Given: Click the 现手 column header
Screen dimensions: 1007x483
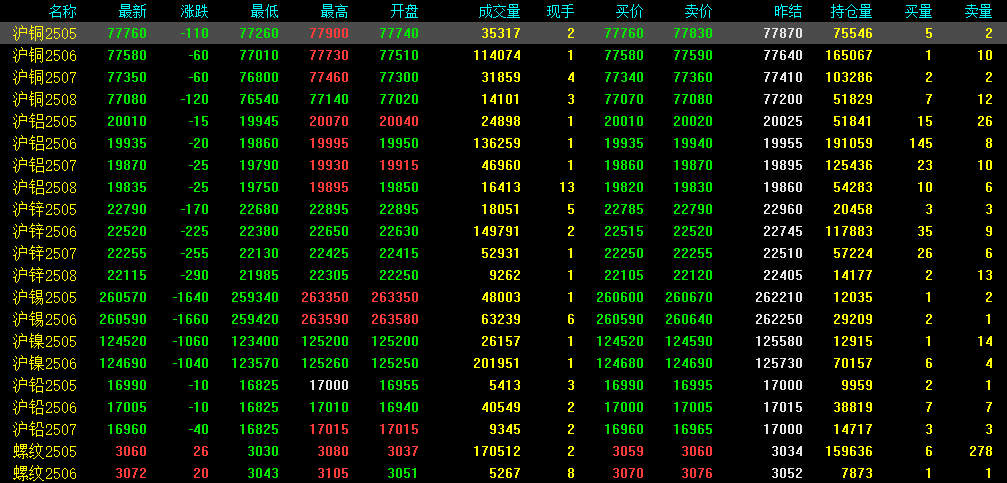Looking at the screenshot, I should click(561, 11).
